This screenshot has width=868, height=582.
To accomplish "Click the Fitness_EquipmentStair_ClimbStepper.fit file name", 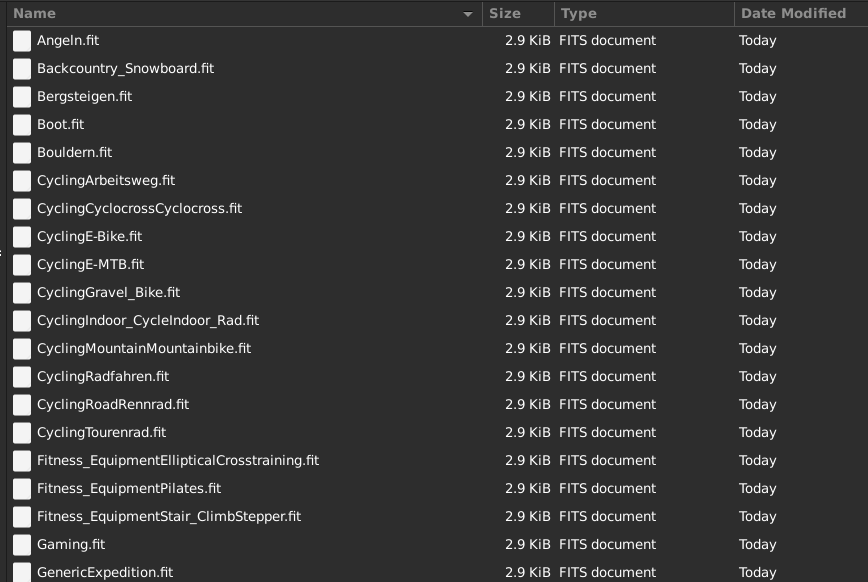I will pos(169,517).
